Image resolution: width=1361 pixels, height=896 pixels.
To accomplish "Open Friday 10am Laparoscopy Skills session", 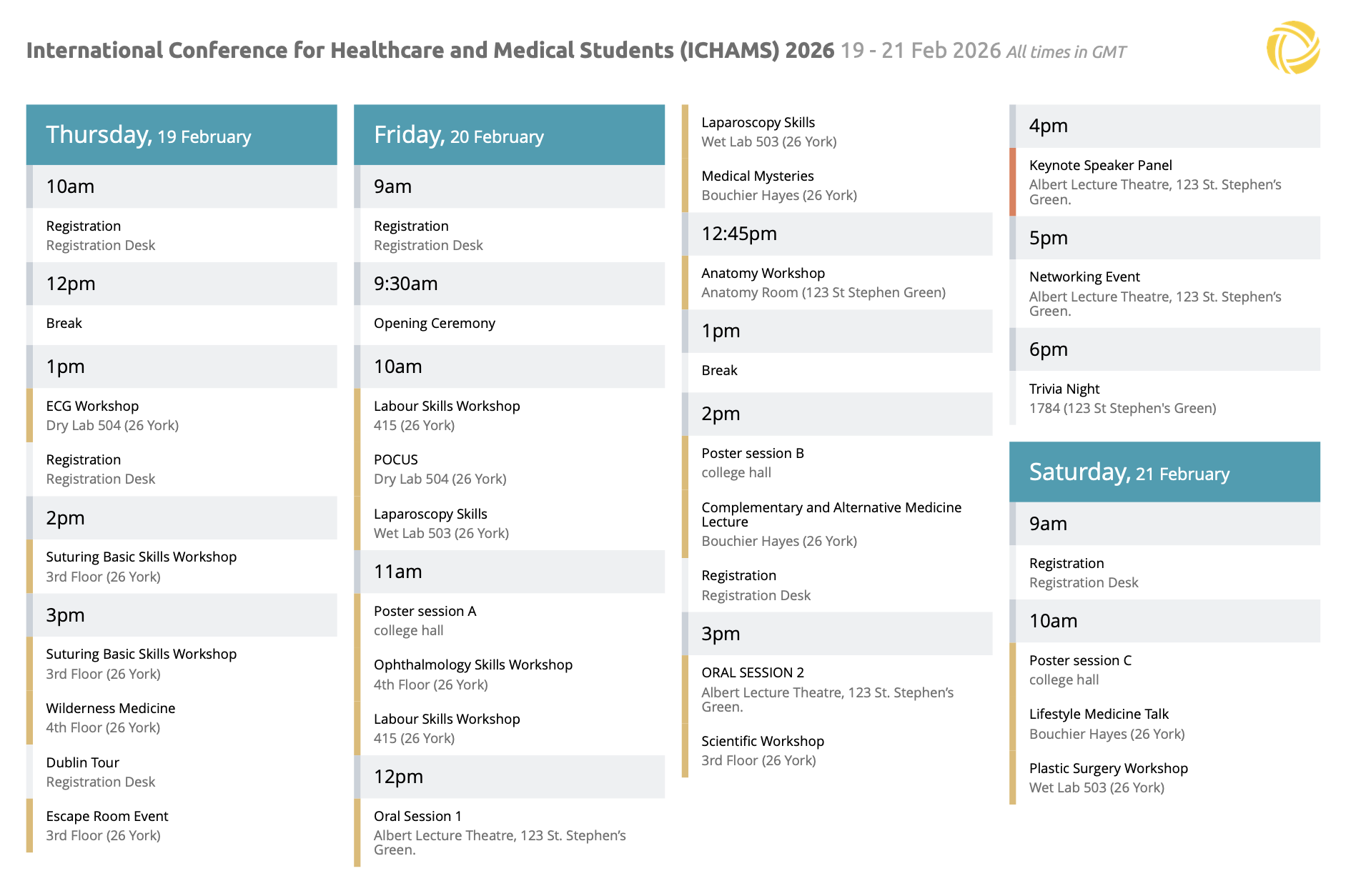I will (509, 523).
